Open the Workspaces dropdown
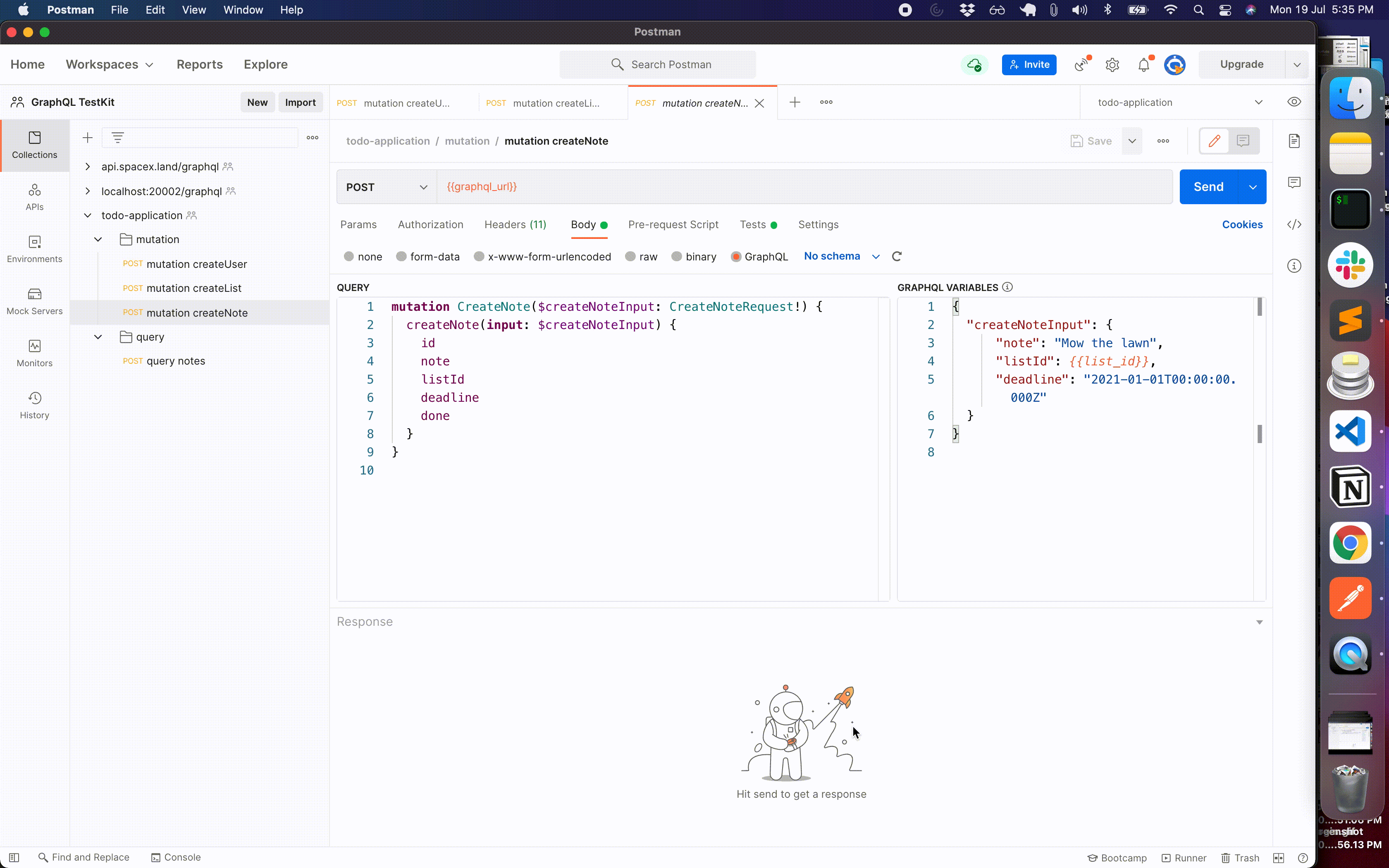 coord(110,64)
